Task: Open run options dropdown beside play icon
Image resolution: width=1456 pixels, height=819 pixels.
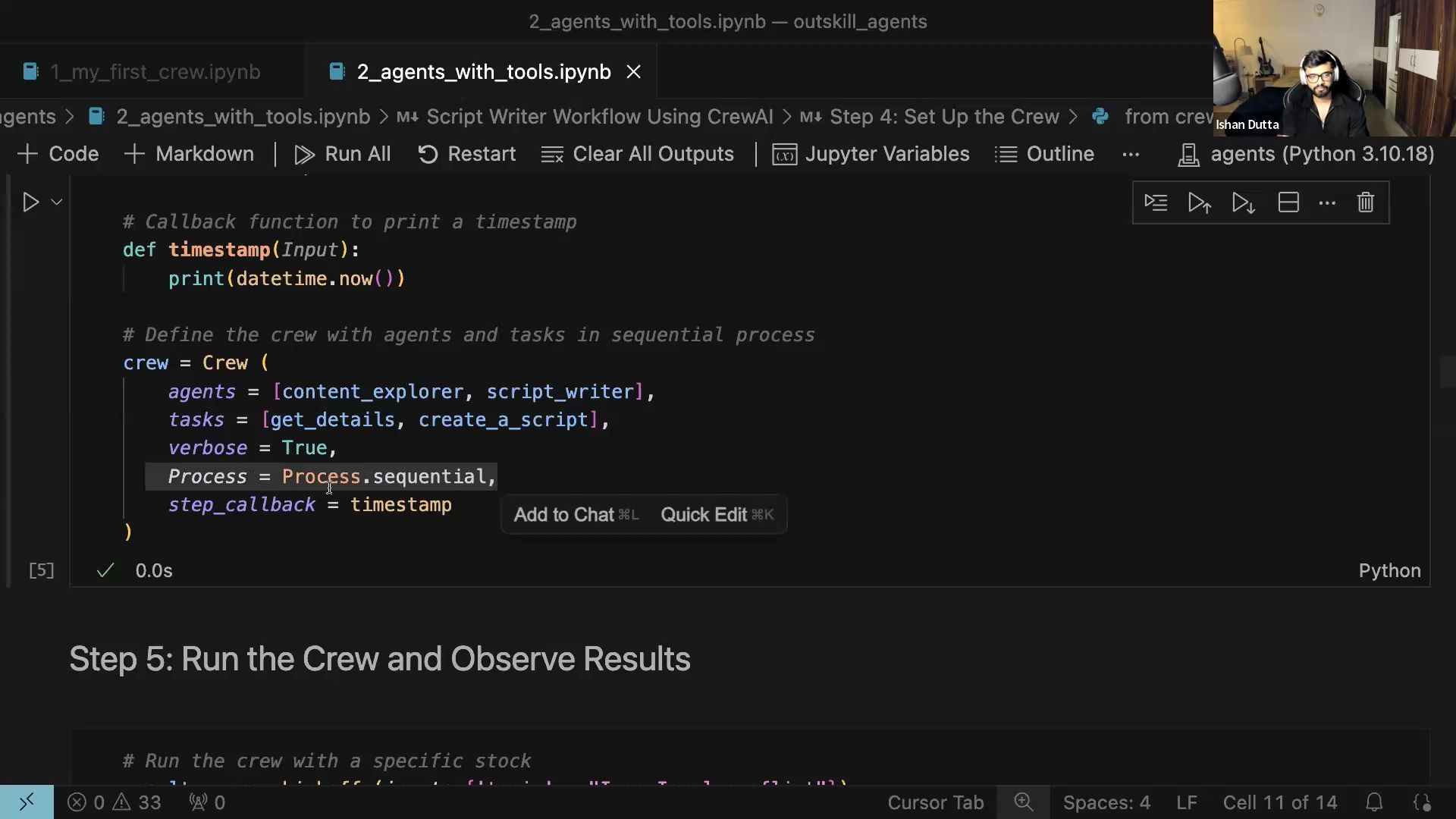Action: 56,202
